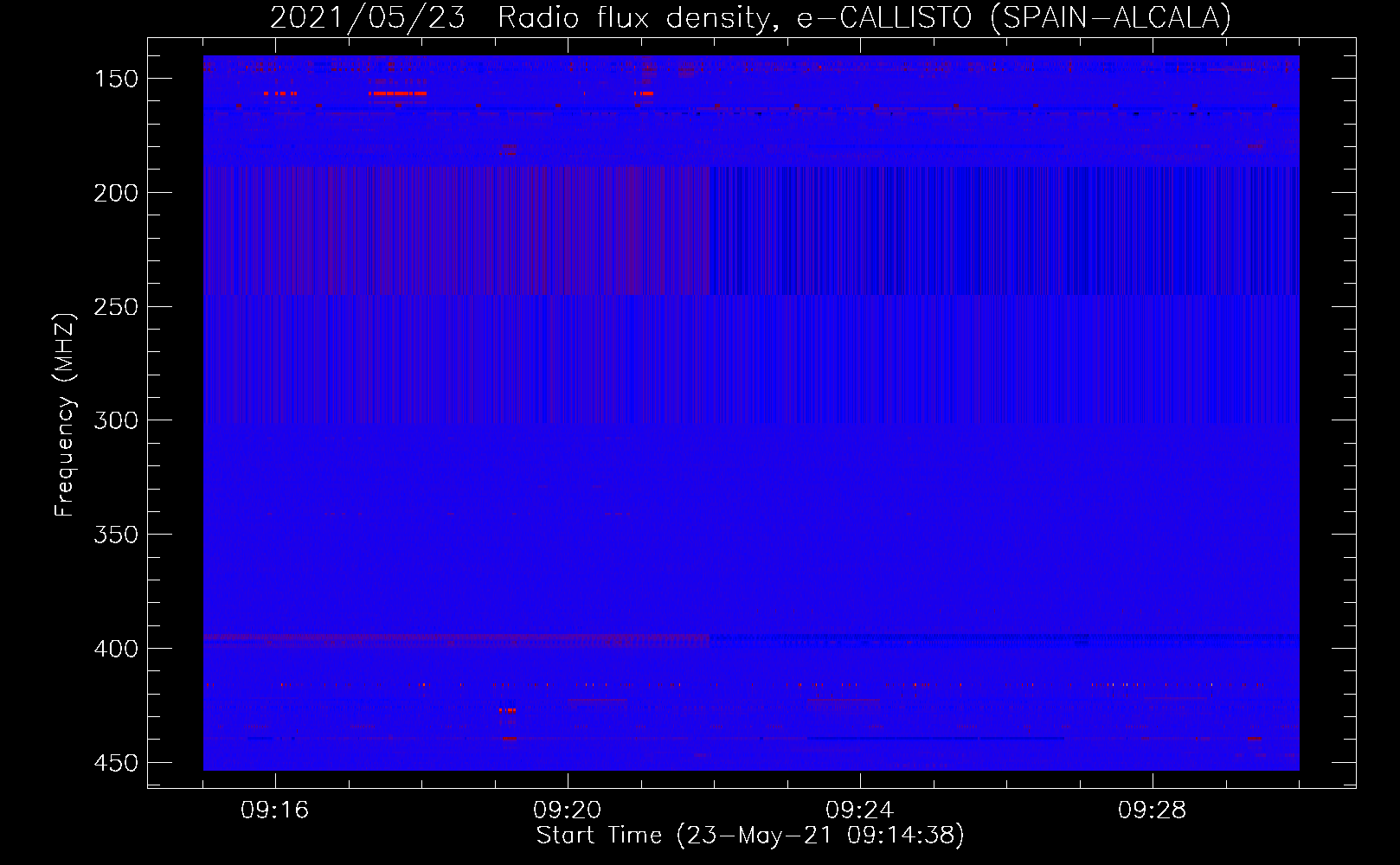Click the '150' frequency tick label
The image size is (1400, 865).
[x=116, y=79]
